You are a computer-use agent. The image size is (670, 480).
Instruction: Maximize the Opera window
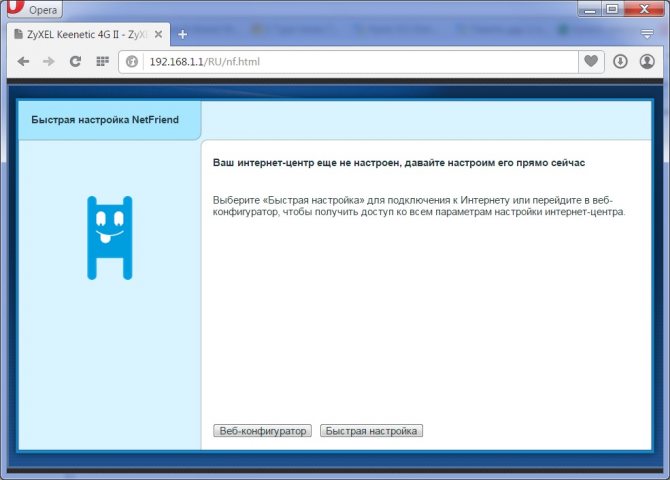point(612,9)
